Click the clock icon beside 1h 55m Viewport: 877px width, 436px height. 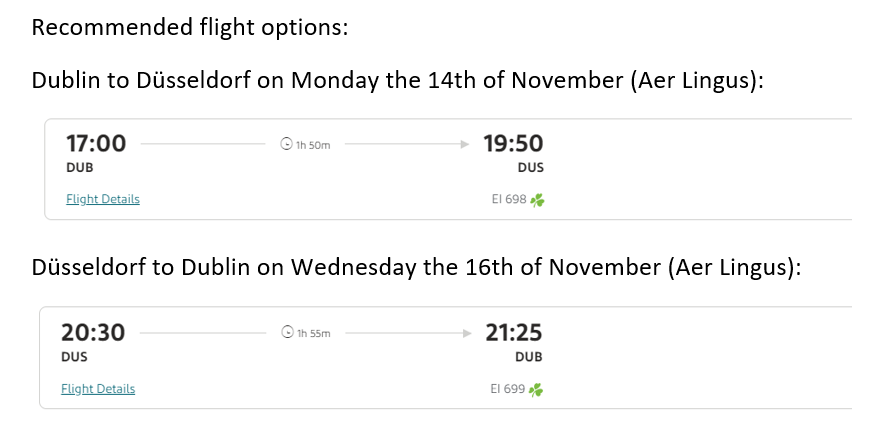(x=287, y=333)
